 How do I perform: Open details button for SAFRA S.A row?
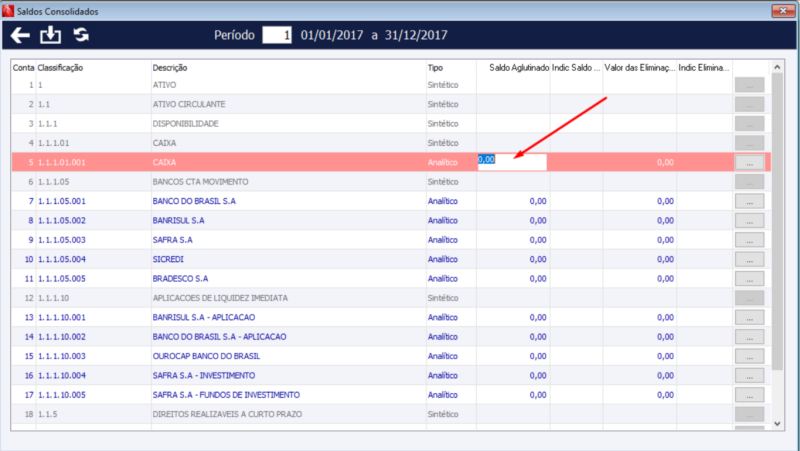[749, 240]
